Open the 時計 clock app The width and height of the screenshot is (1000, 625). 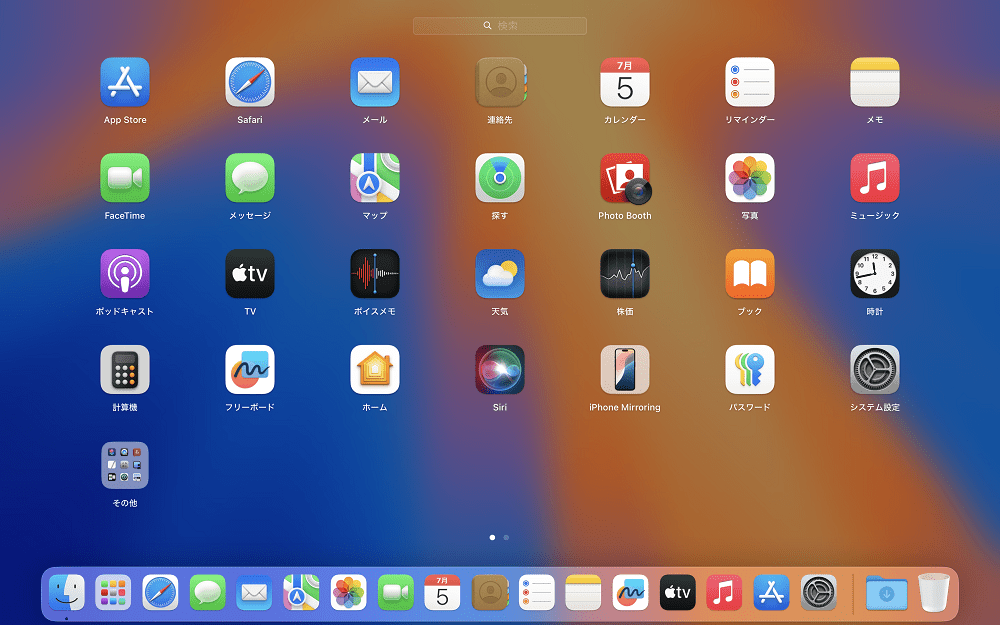[x=875, y=274]
